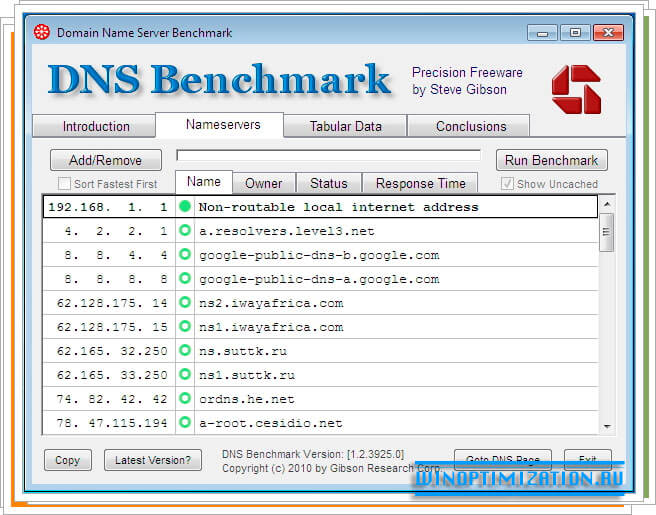This screenshot has width=656, height=515.
Task: Click the status circle for ns.suttk.ru
Action: (184, 350)
